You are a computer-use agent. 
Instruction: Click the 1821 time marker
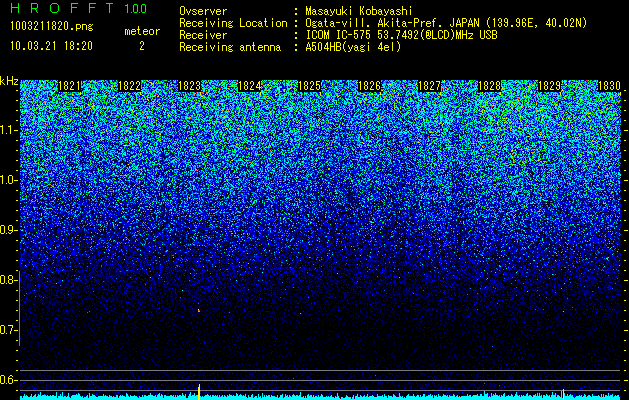point(69,86)
